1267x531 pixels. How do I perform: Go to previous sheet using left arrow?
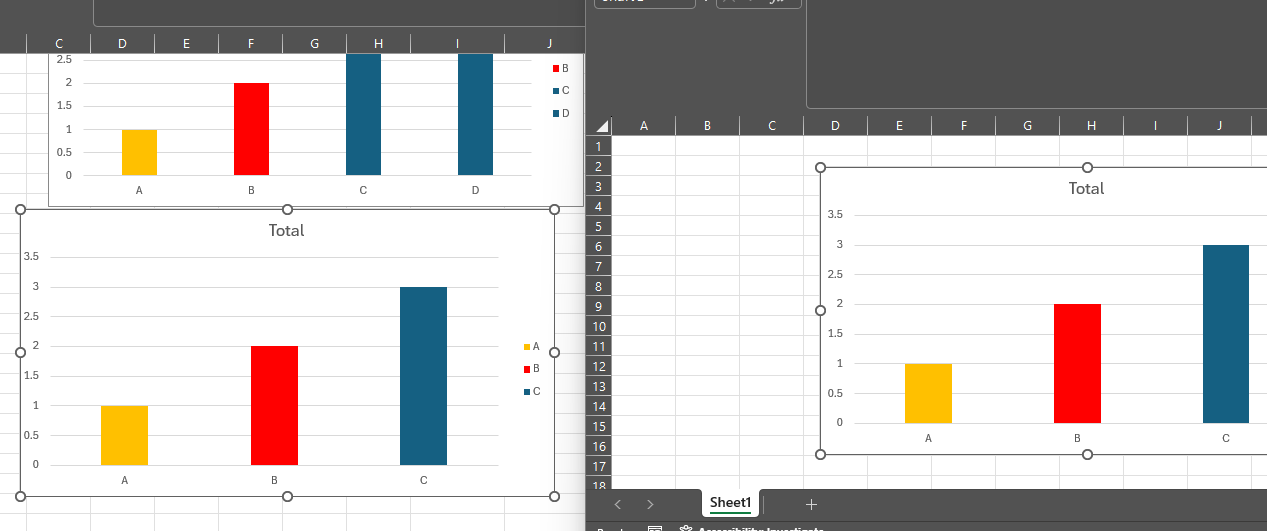coord(618,504)
